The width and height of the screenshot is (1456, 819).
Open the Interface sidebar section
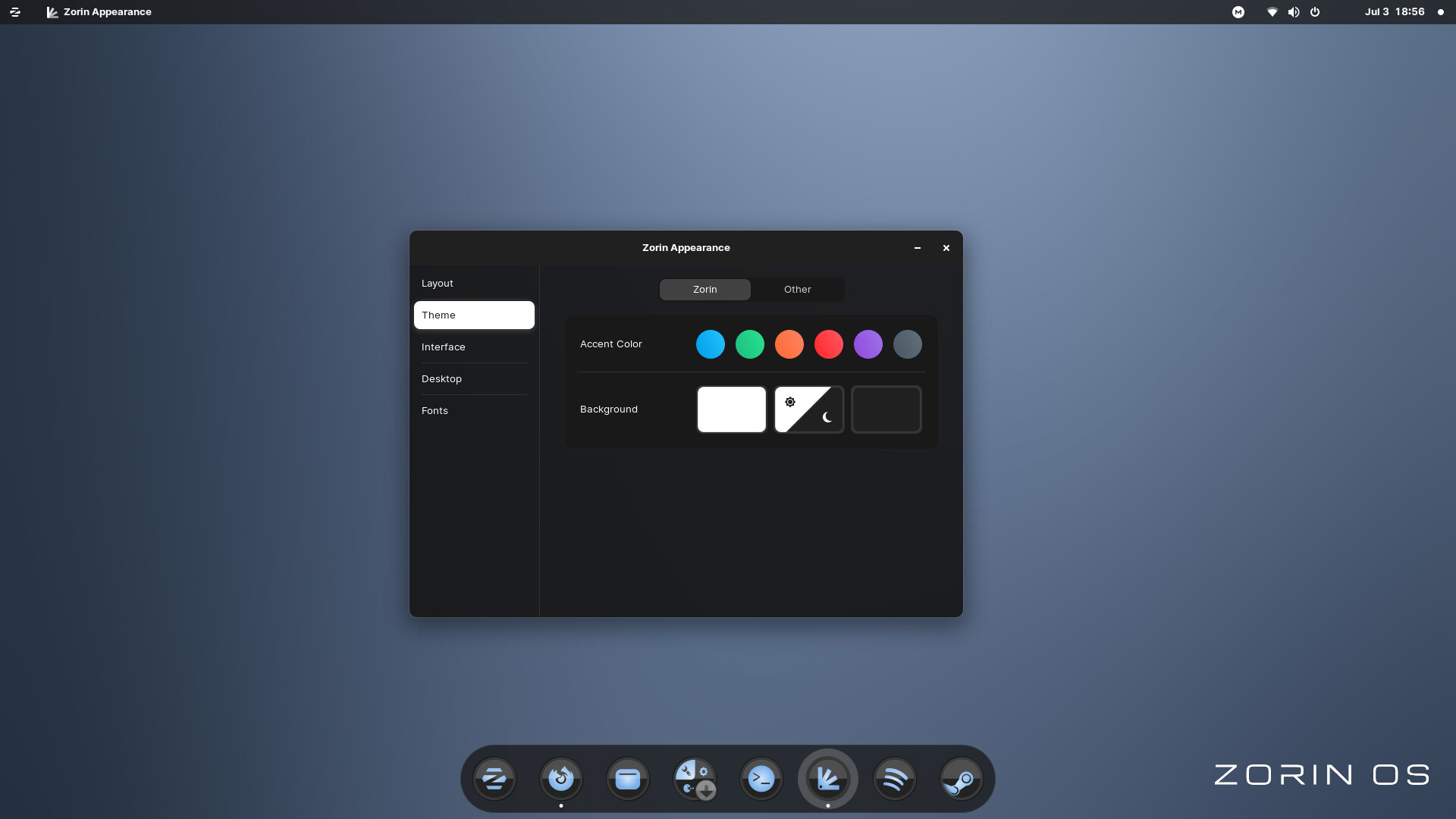pyautogui.click(x=474, y=347)
